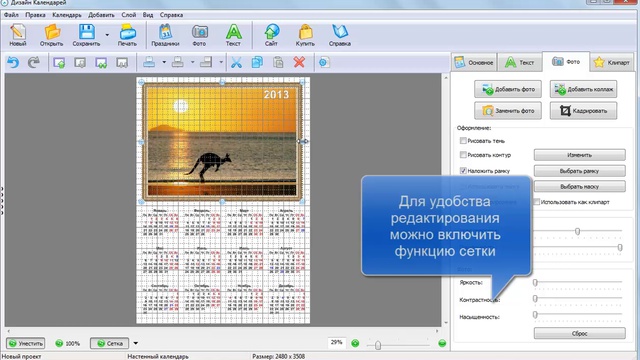The image size is (640, 360).
Task: Click the Сброс reset button
Action: 580,333
